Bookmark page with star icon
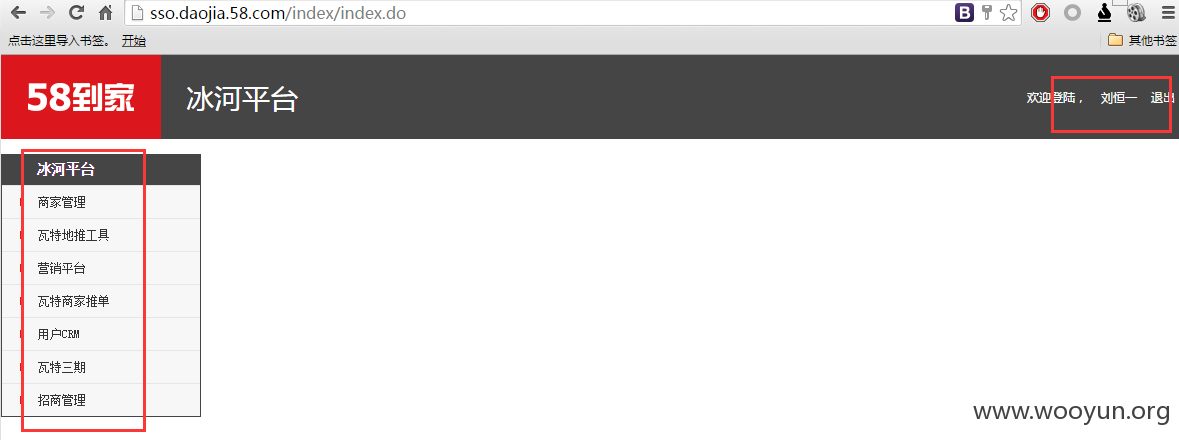This screenshot has width=1179, height=440. (1008, 13)
